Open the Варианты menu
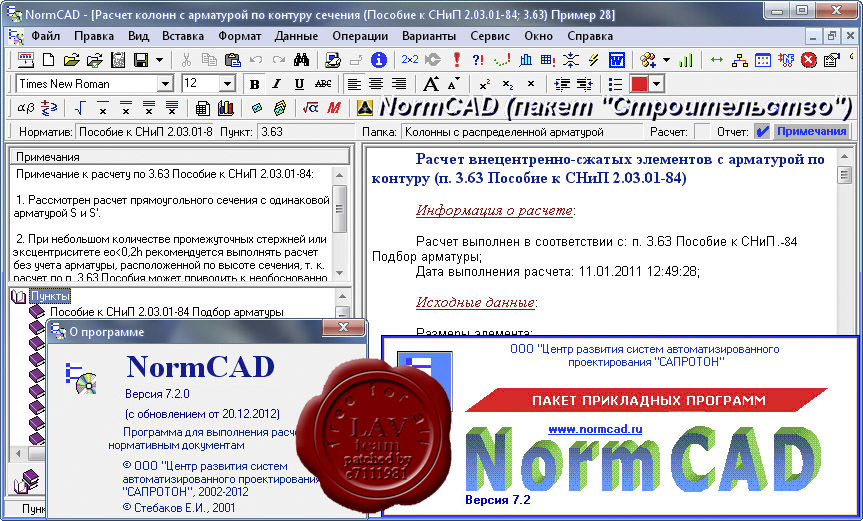This screenshot has width=863, height=521. [429, 36]
